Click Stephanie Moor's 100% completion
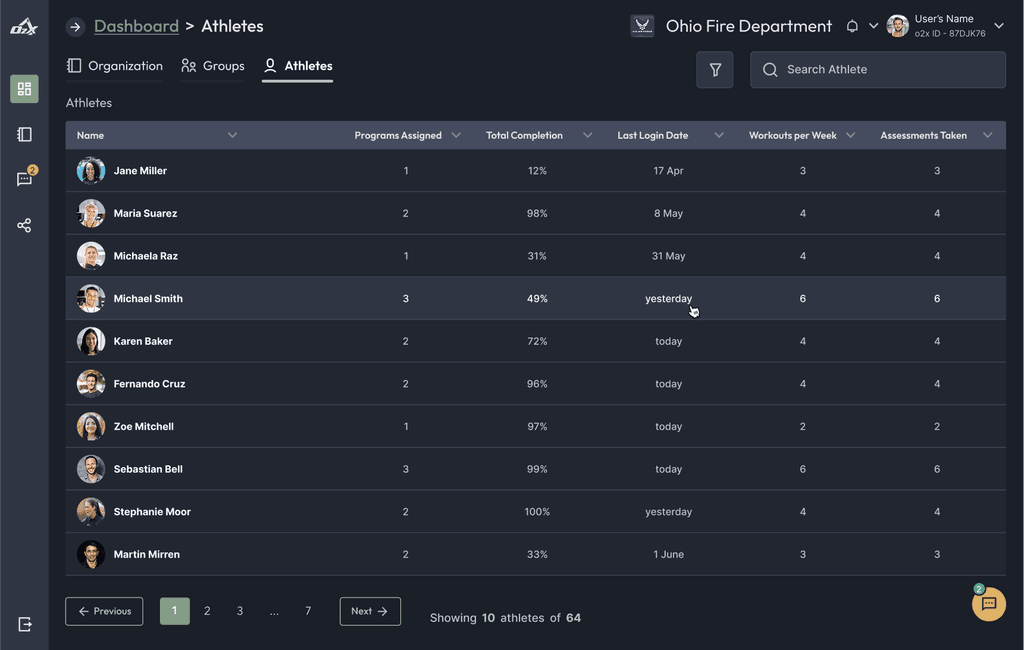 537,512
